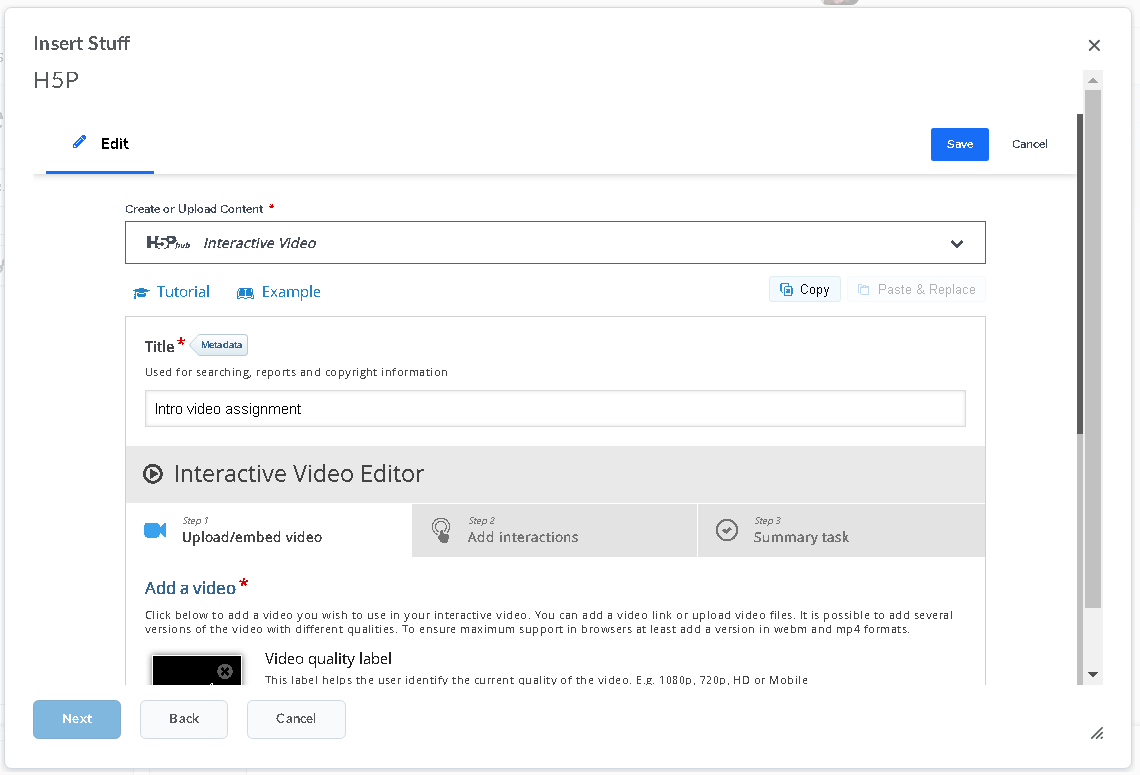This screenshot has width=1140, height=775.
Task: Click the scrollbar up arrow
Action: (x=1092, y=80)
